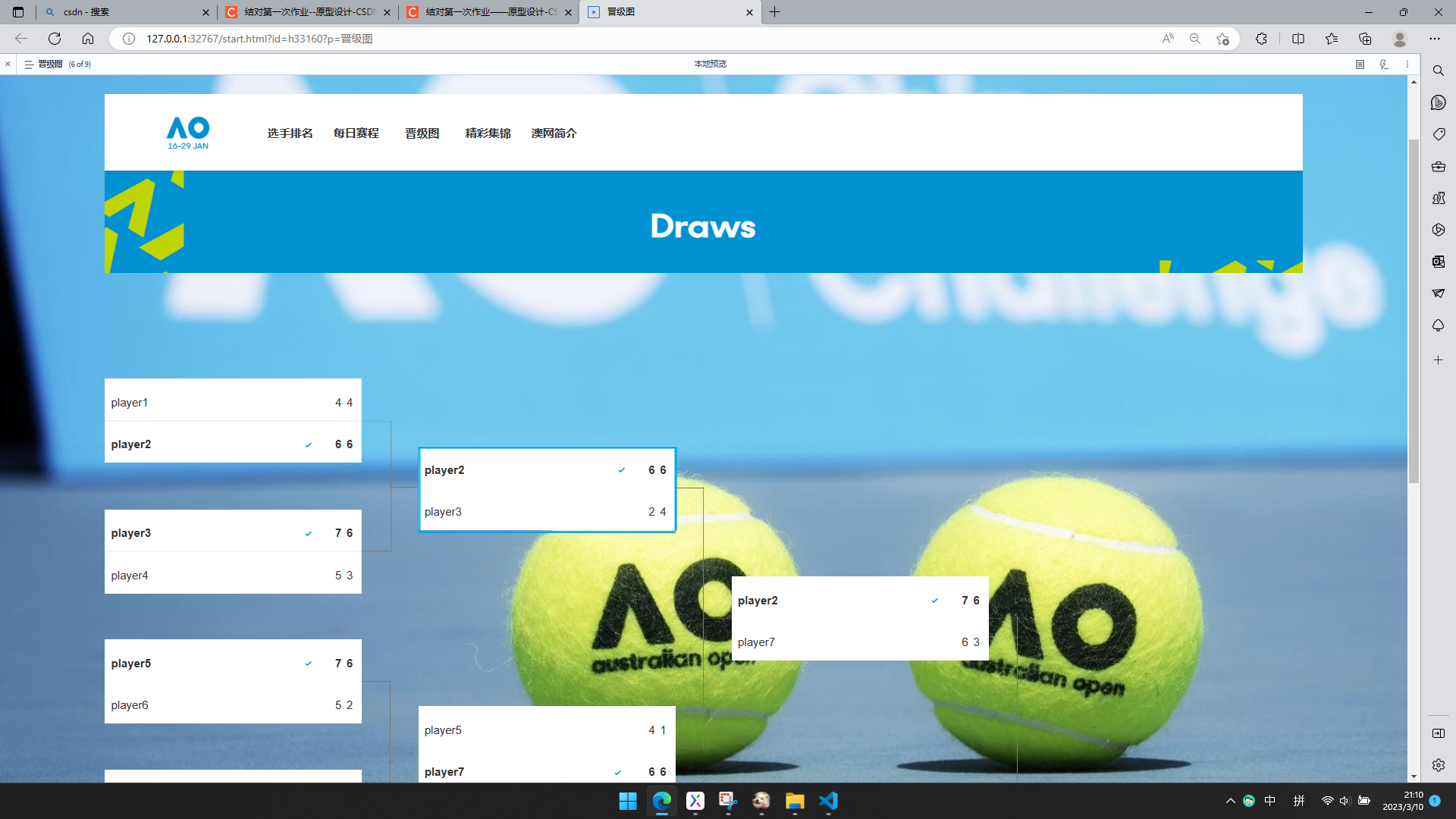Open the Edge sidebar search icon

tap(1438, 71)
